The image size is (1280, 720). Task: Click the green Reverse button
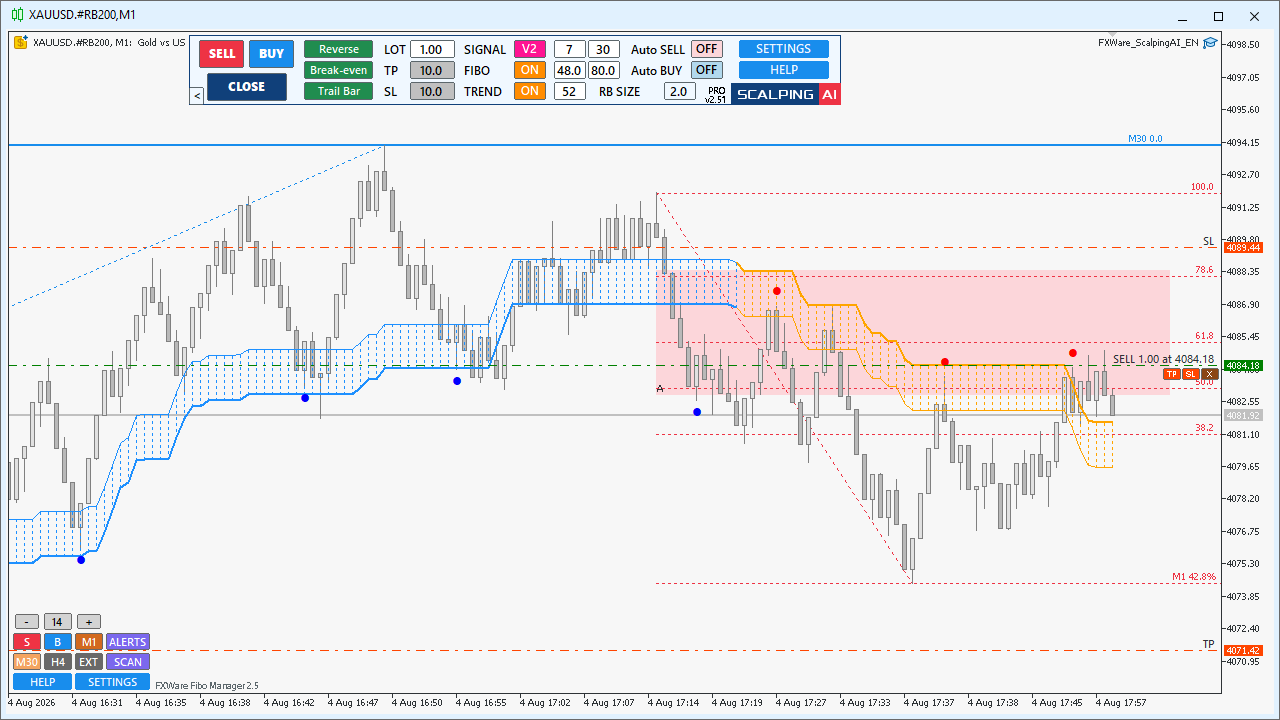(338, 49)
